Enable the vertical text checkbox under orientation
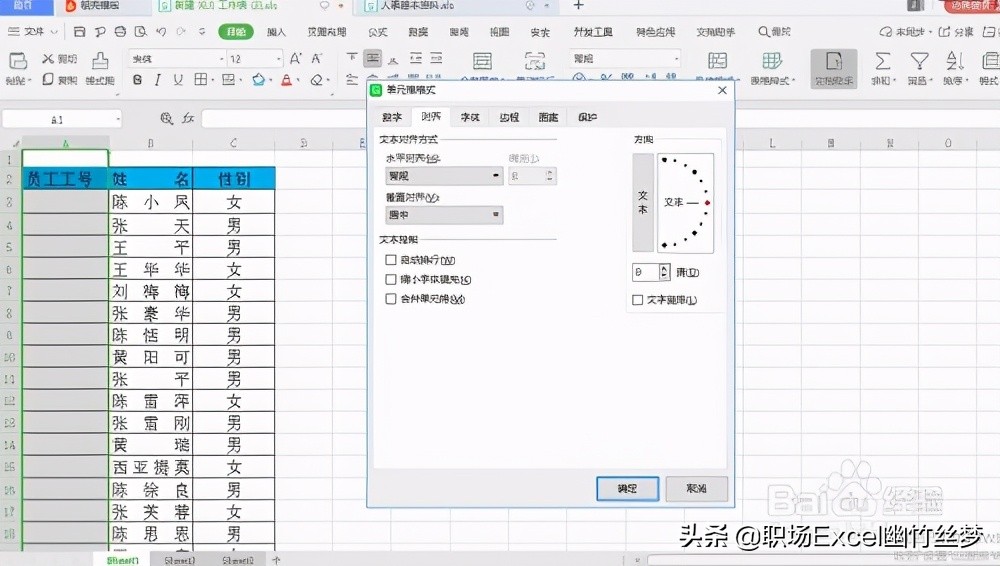 click(x=637, y=300)
